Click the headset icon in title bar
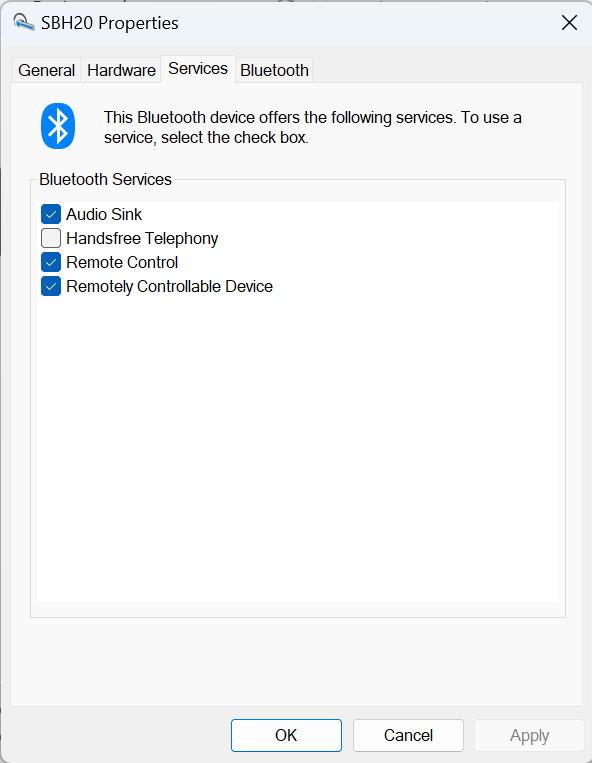 (23, 22)
